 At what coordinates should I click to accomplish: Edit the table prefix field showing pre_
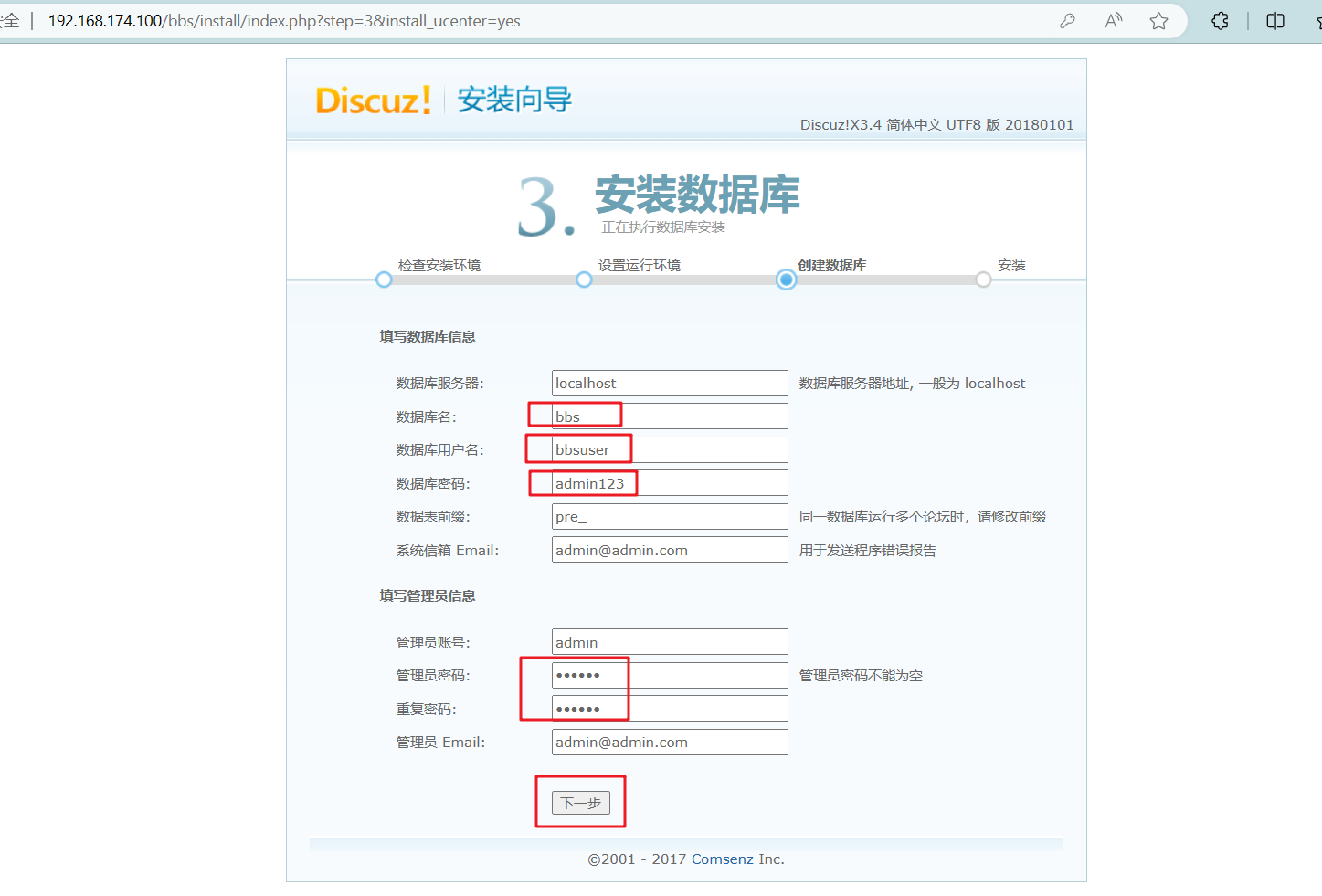(670, 516)
